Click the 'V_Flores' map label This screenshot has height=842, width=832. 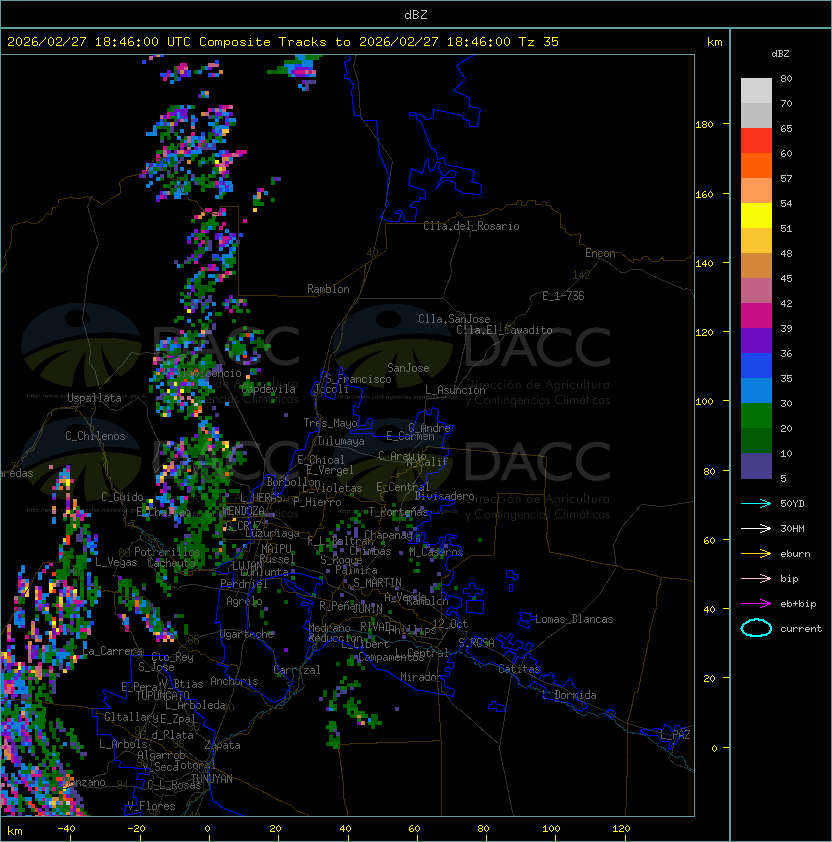point(151,806)
